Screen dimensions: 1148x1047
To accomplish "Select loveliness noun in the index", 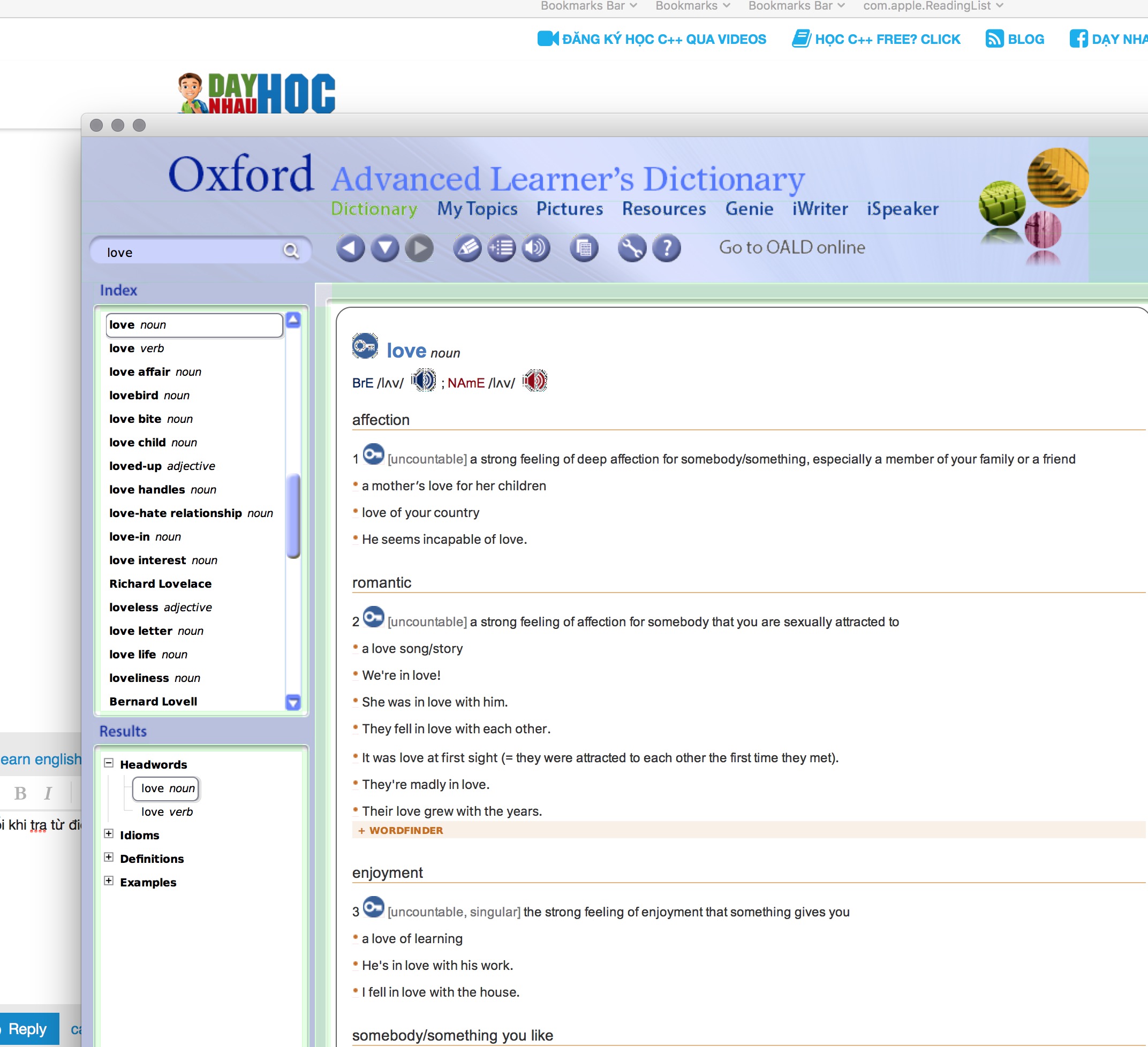I will pos(155,678).
